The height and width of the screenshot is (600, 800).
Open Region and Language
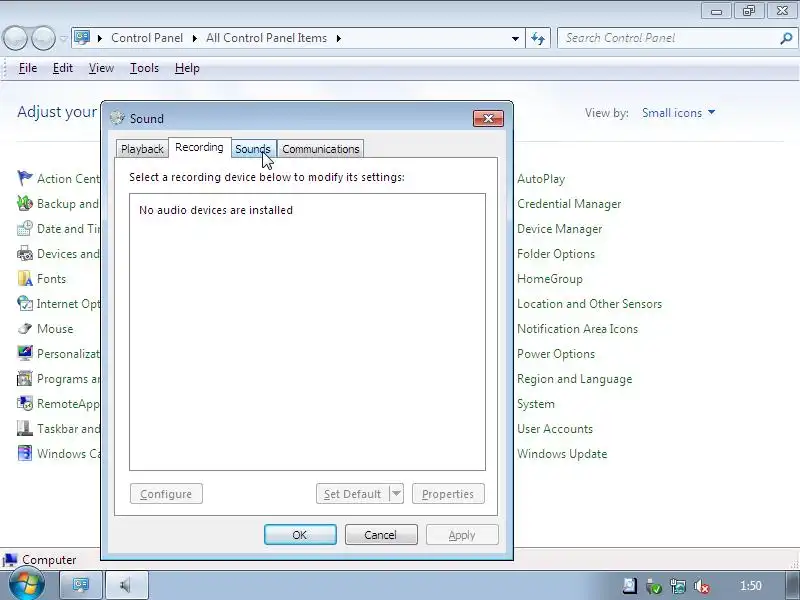click(574, 379)
